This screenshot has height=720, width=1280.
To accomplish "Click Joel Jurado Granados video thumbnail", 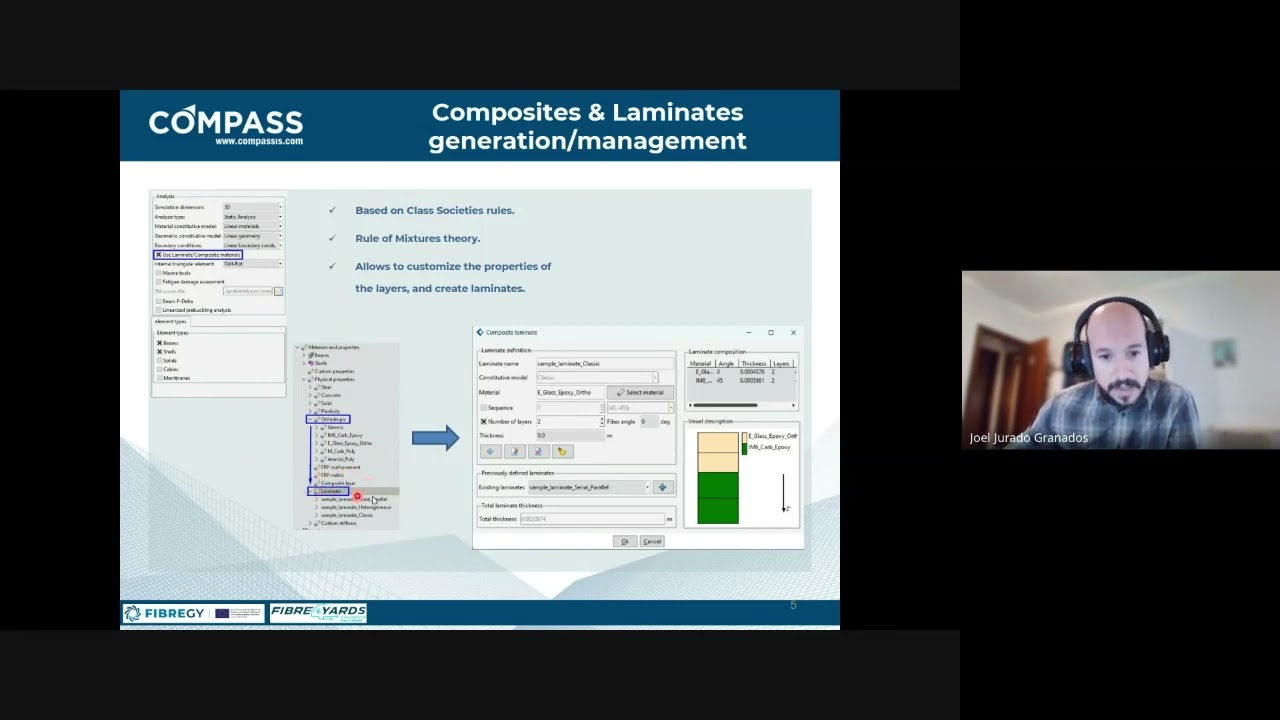I will click(x=1121, y=360).
